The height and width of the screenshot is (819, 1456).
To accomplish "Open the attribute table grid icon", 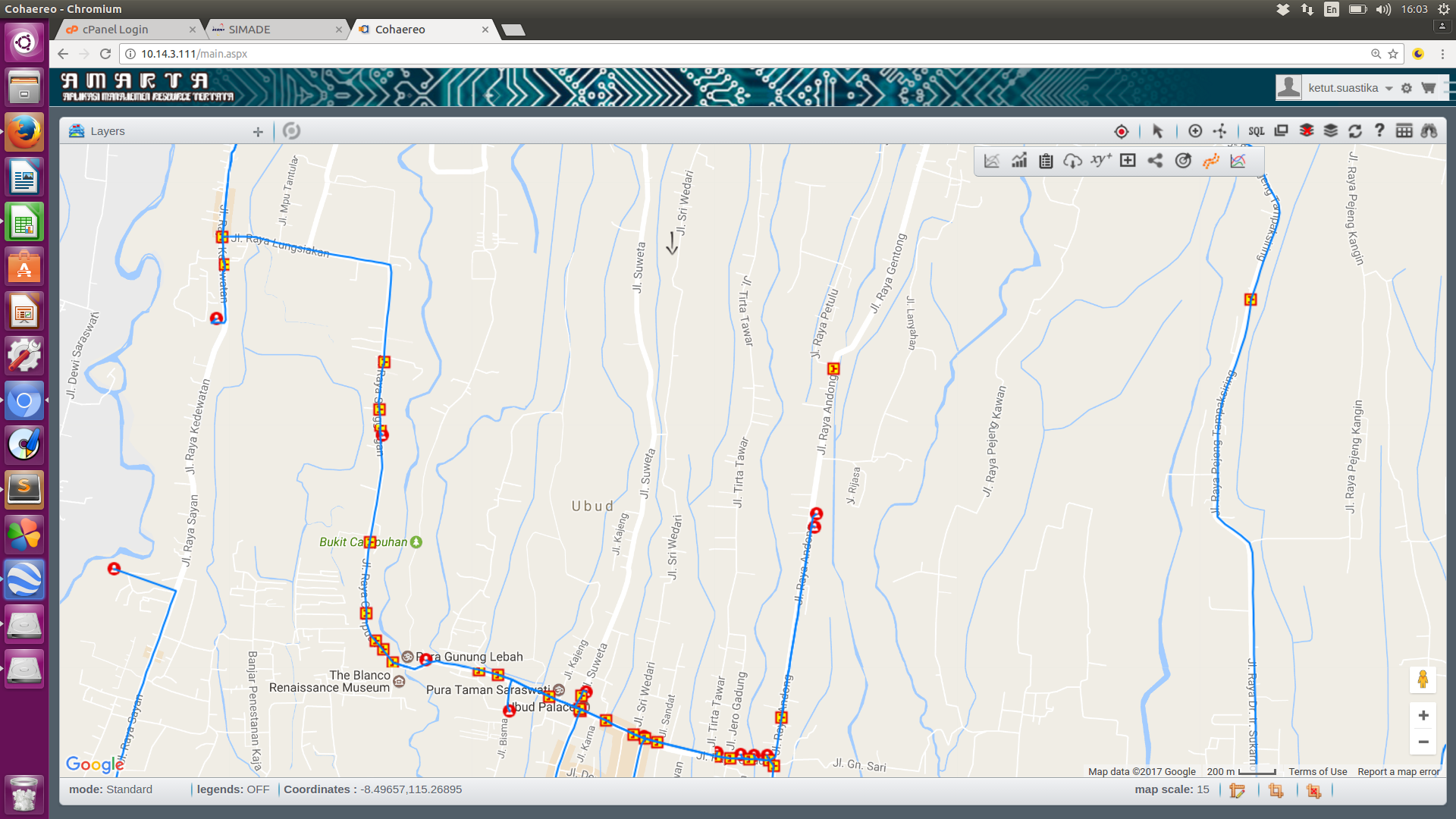I will tap(1404, 130).
